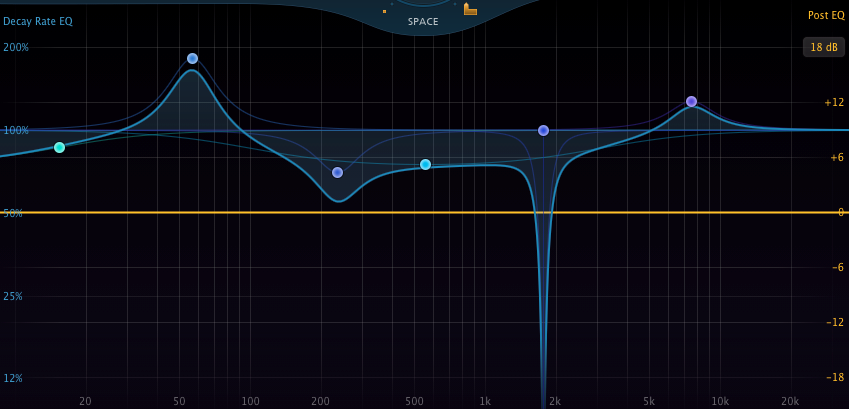Select the EQ band node near 55 Hz
Image resolution: width=849 pixels, height=409 pixels.
tap(192, 58)
